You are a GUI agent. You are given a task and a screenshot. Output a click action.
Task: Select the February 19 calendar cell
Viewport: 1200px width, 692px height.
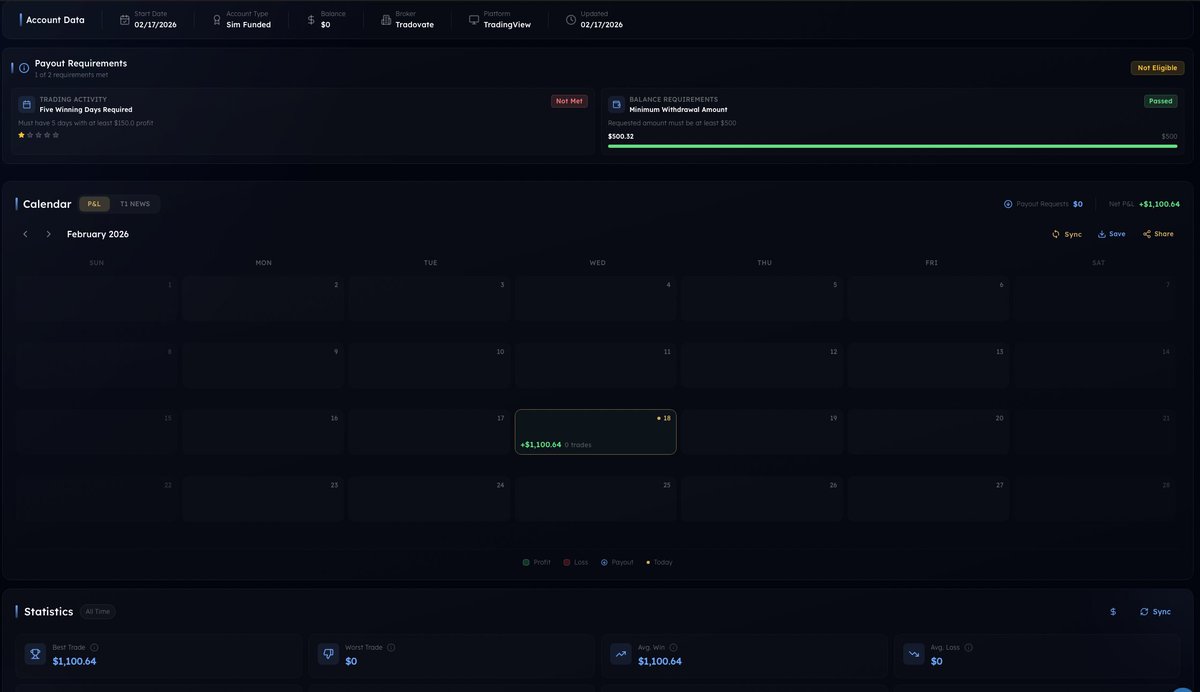[763, 432]
